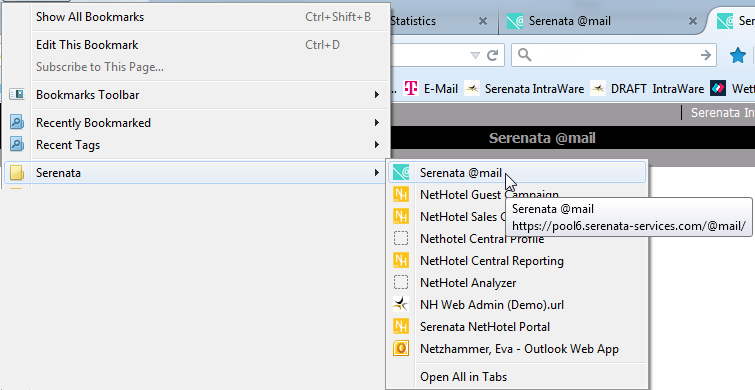Open Serenata IntraWare toolbar bookmark
The width and height of the screenshot is (755, 390).
tap(524, 89)
